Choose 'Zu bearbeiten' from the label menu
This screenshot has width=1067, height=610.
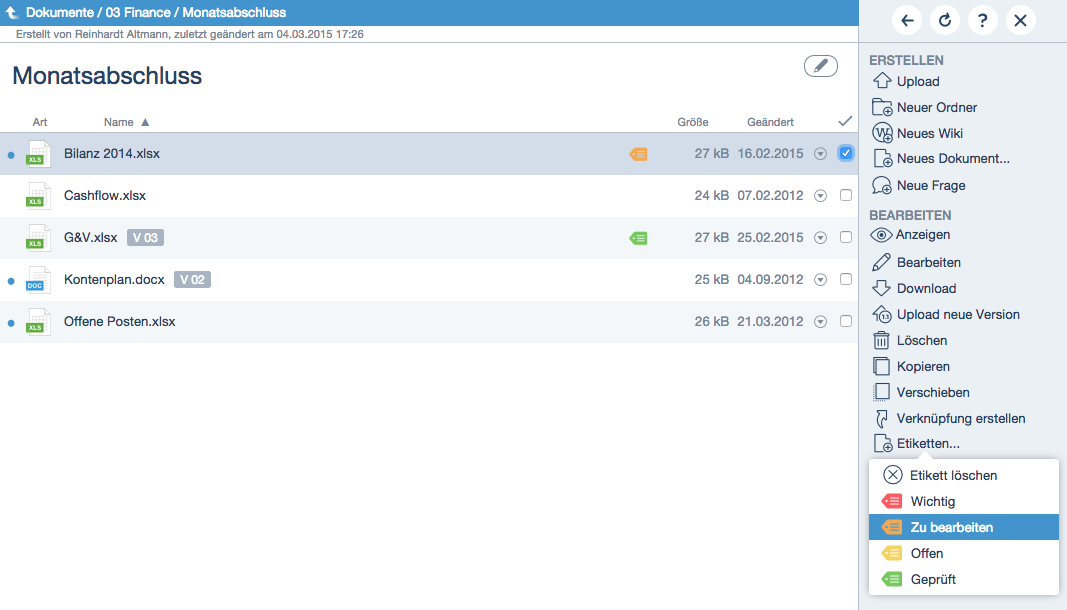(951, 527)
